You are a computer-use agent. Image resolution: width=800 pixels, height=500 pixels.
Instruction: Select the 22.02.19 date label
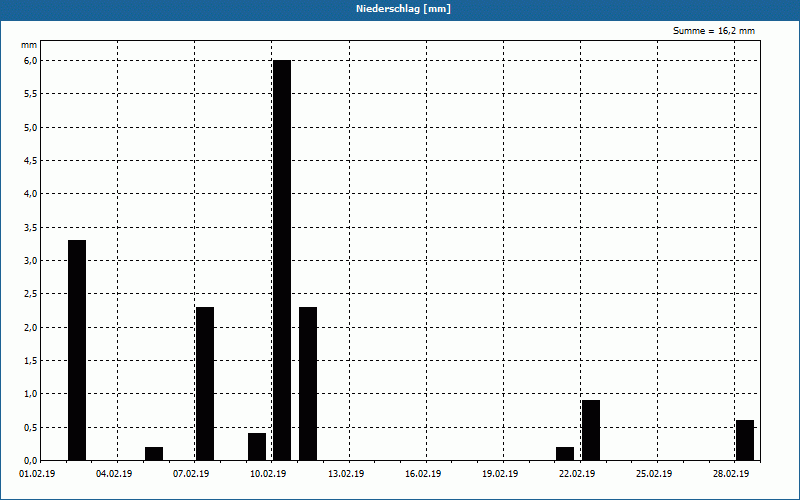(577, 474)
